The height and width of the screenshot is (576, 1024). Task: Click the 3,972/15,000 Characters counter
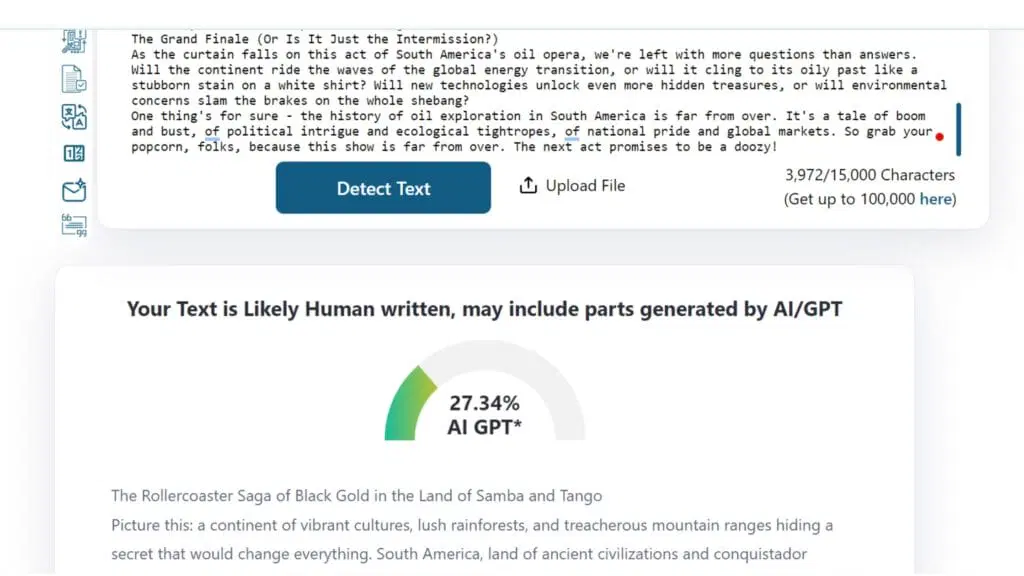[869, 175]
